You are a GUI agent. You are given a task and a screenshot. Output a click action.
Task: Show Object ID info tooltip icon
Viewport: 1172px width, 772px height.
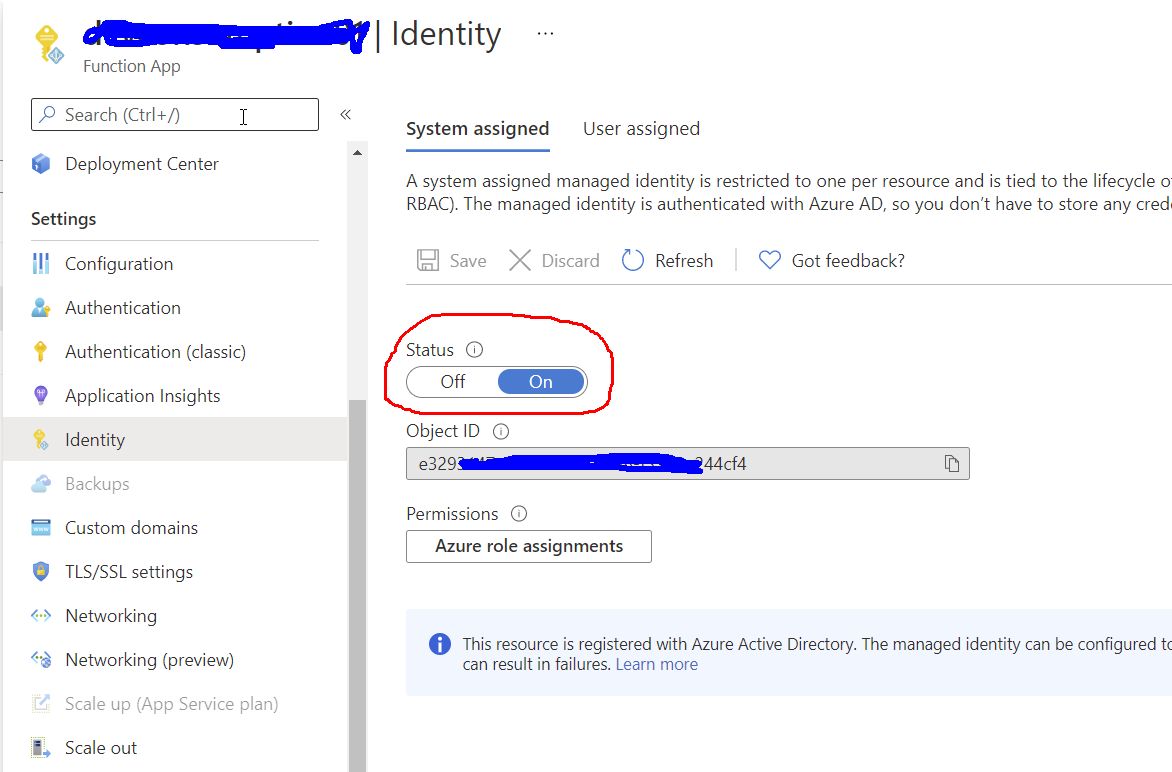click(502, 431)
